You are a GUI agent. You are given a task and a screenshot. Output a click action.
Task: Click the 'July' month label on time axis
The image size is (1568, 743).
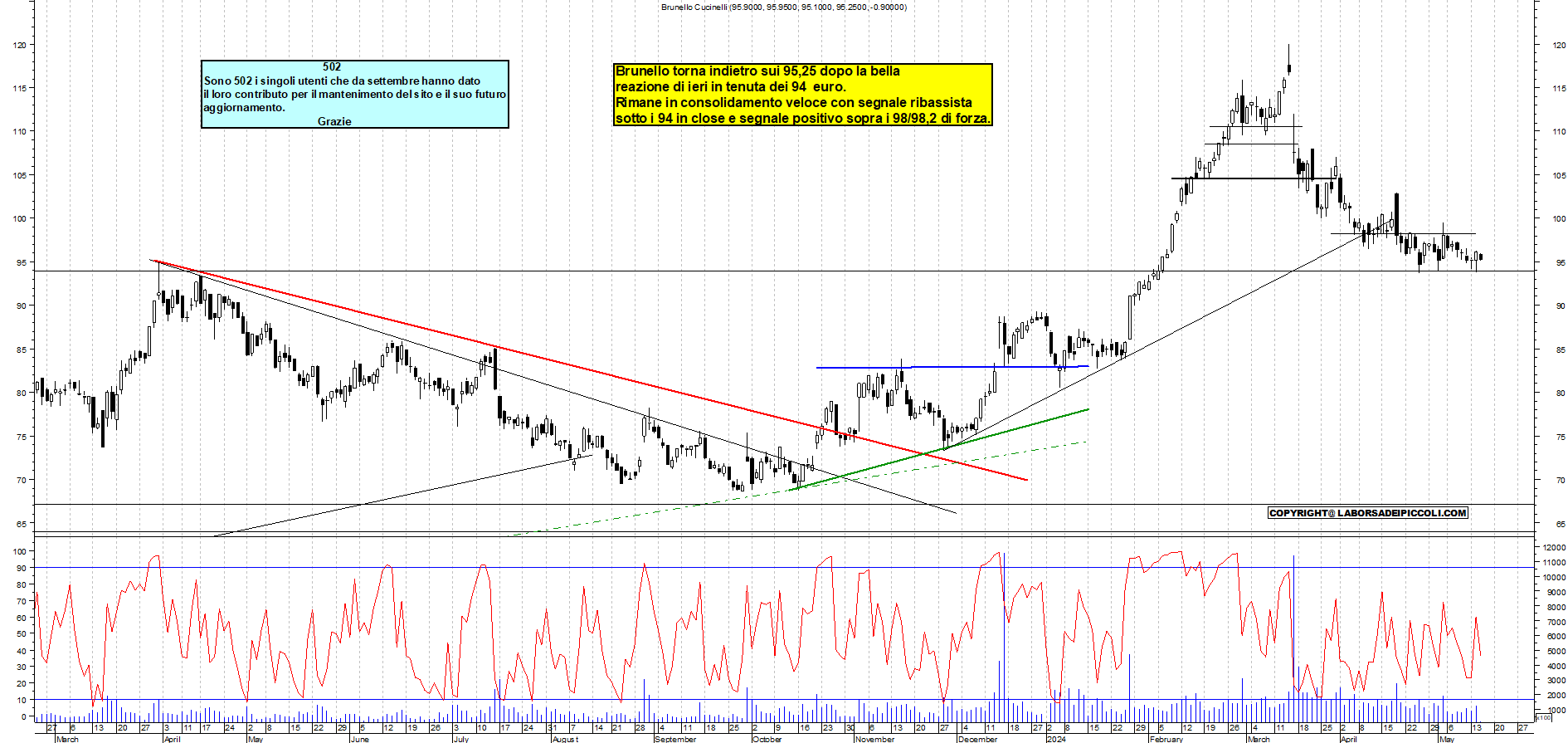(x=461, y=739)
